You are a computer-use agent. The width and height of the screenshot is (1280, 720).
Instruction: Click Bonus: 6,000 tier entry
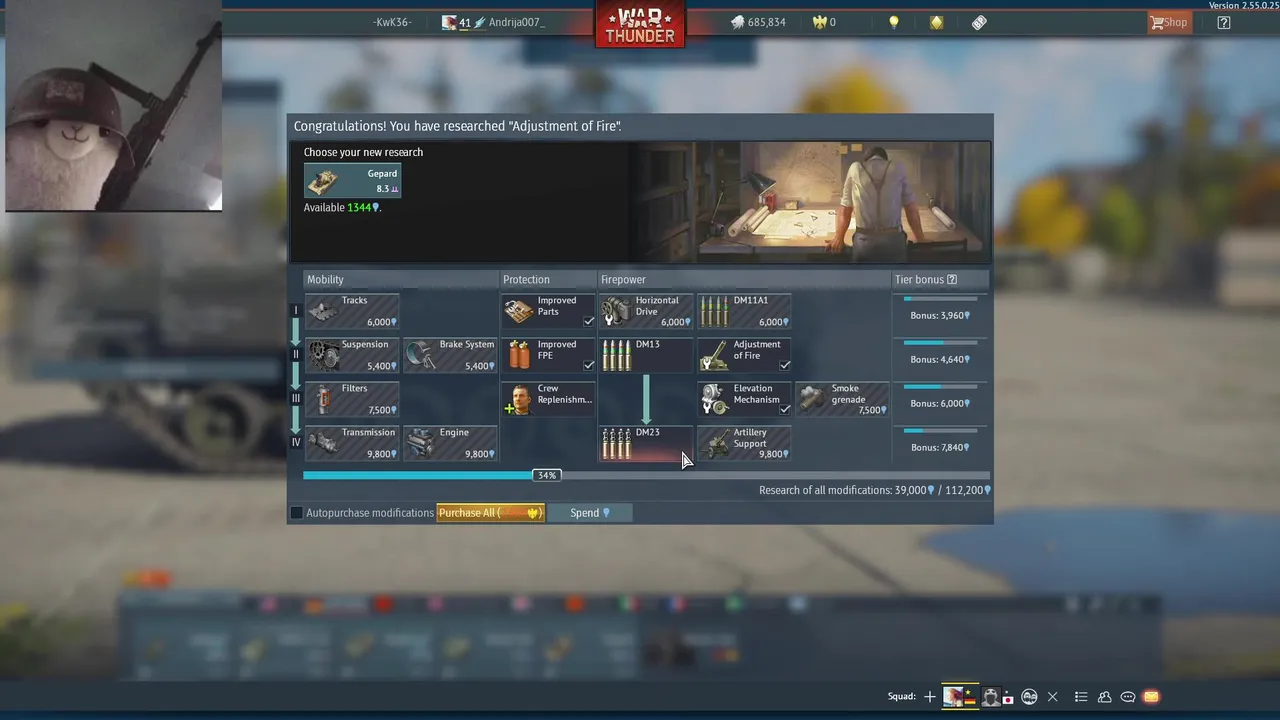(940, 404)
